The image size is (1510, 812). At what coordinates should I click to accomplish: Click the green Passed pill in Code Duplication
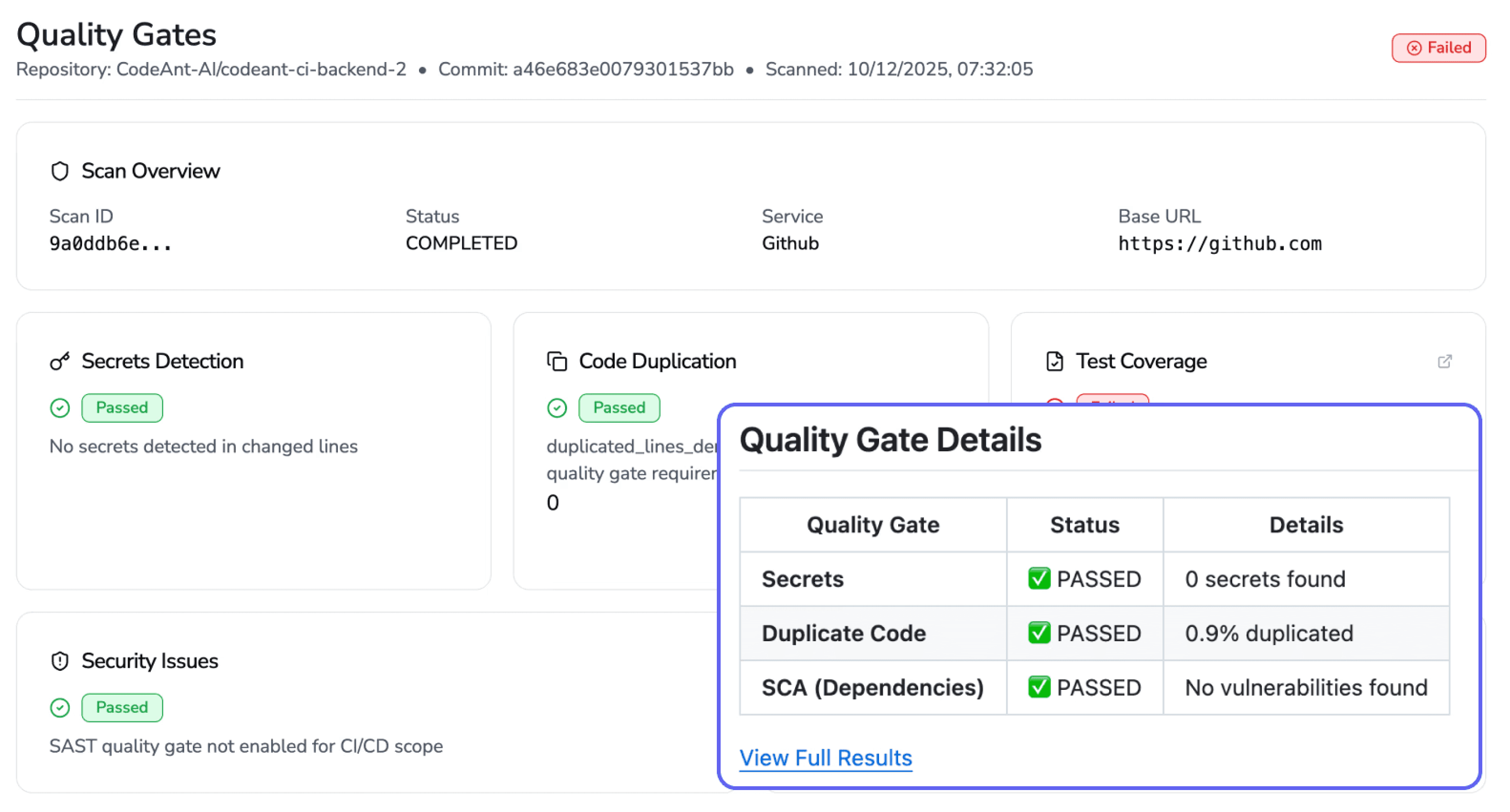[x=619, y=407]
